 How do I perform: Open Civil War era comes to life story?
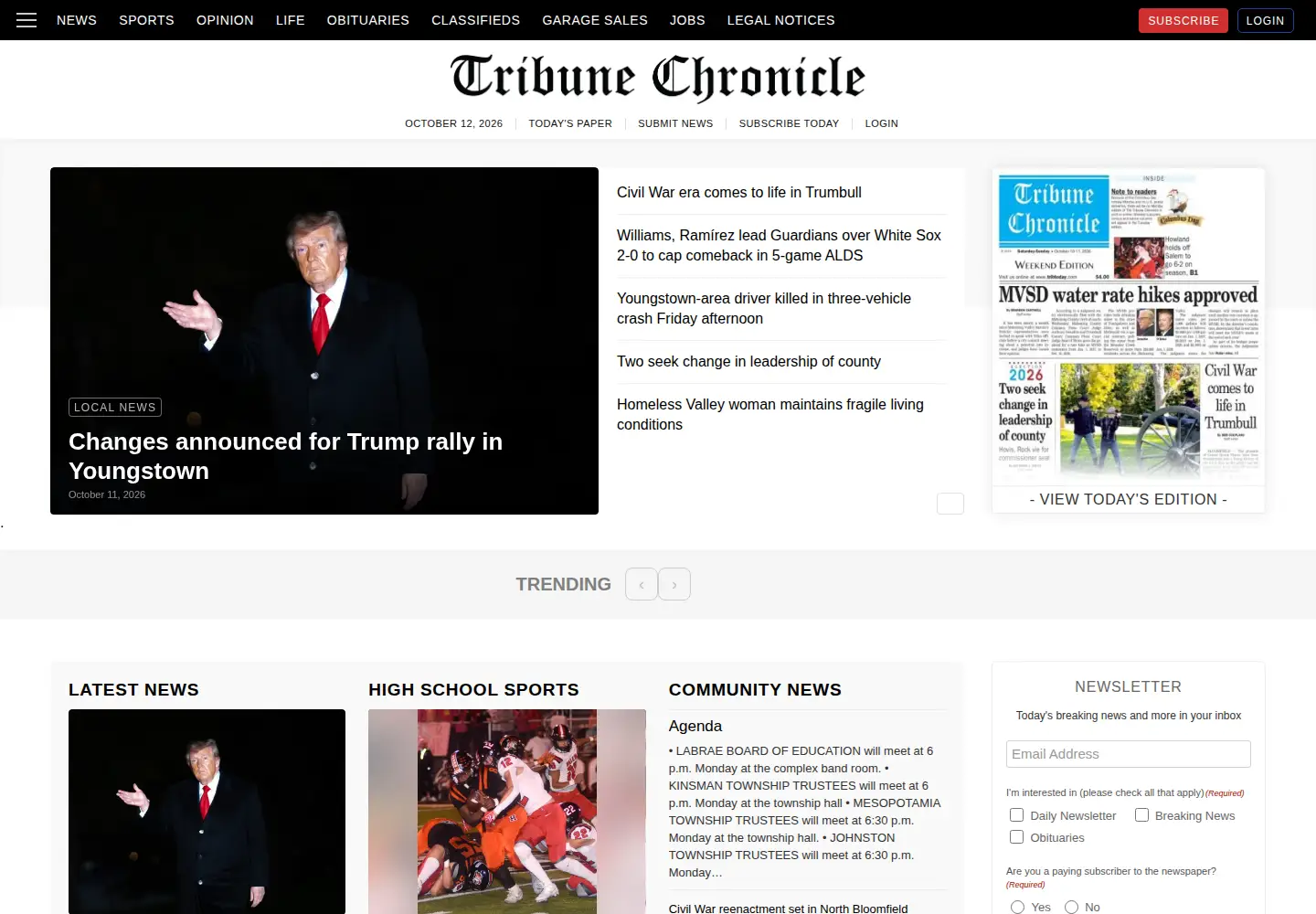739,192
